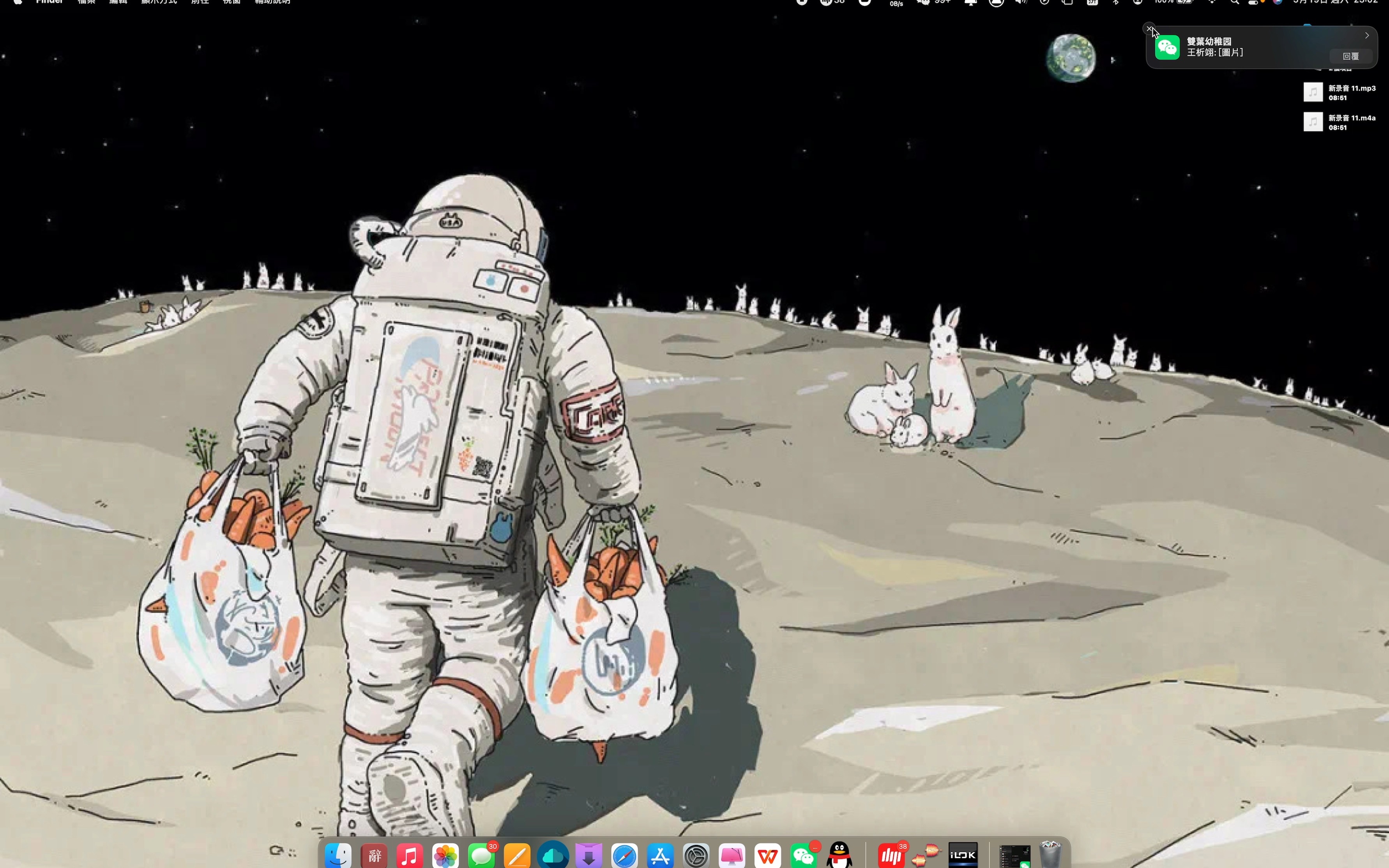Click the 新录音 11.m4a music file icon

click(x=1313, y=122)
